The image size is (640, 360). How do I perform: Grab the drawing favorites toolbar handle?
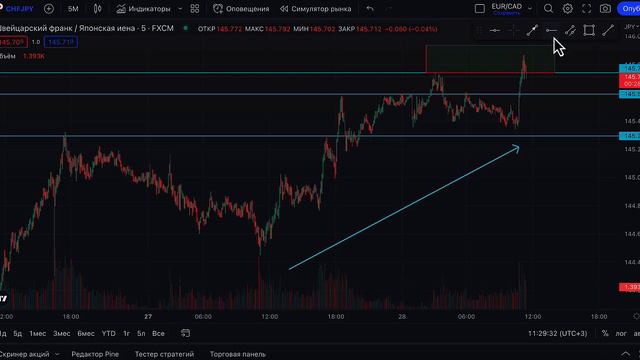tap(479, 30)
